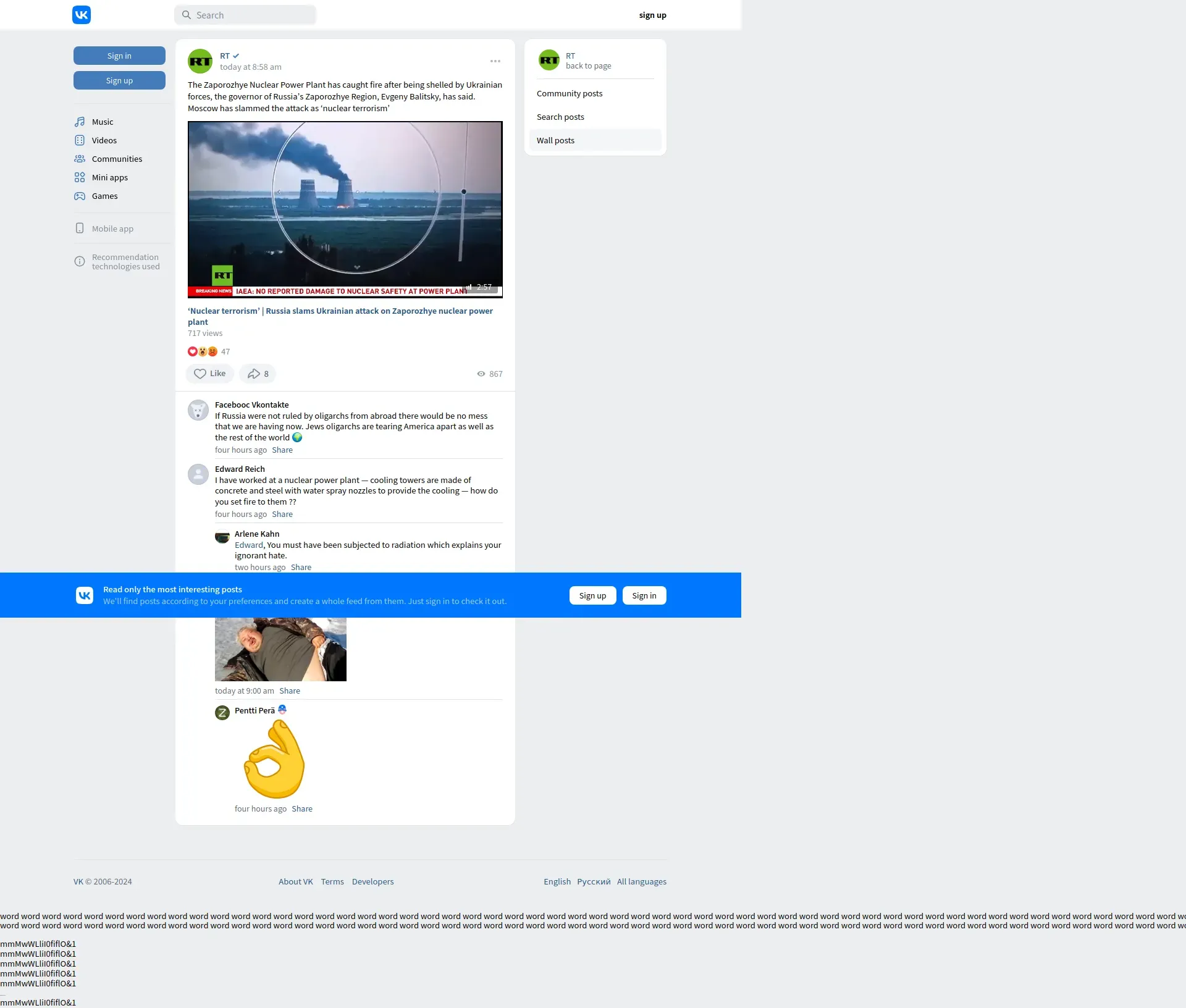Play the nuclear plant video thumbnail

click(345, 209)
